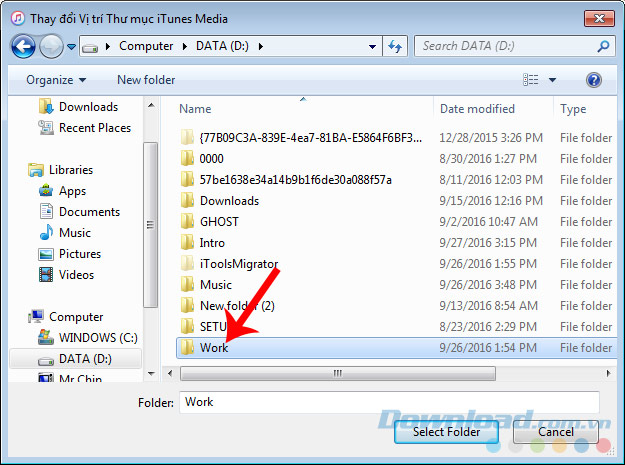Click DATA (D:) in the address breadcrumb
Image resolution: width=625 pixels, height=465 pixels.
(222, 46)
